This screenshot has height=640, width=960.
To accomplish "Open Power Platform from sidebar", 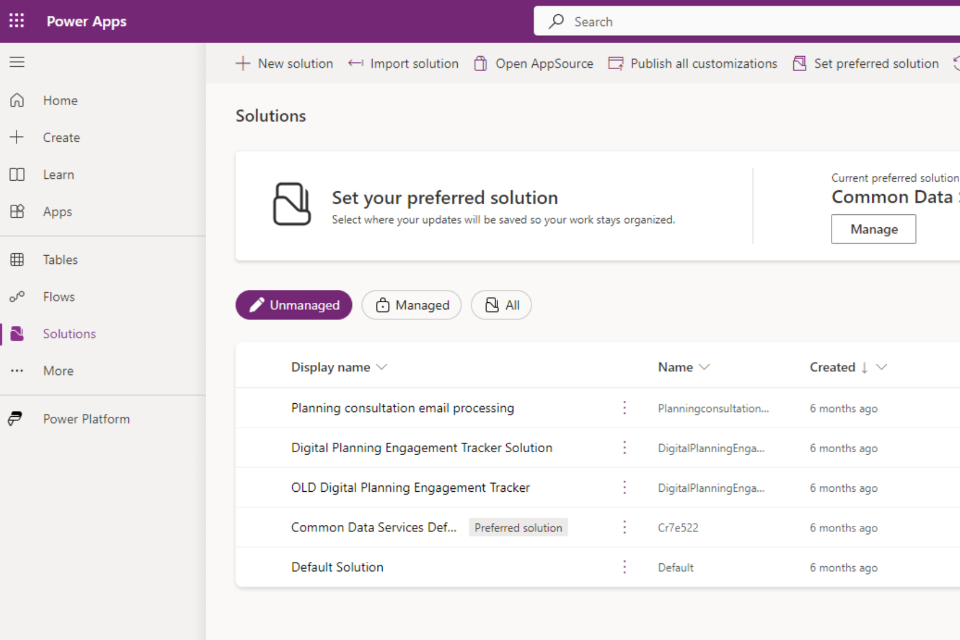I will tap(86, 419).
